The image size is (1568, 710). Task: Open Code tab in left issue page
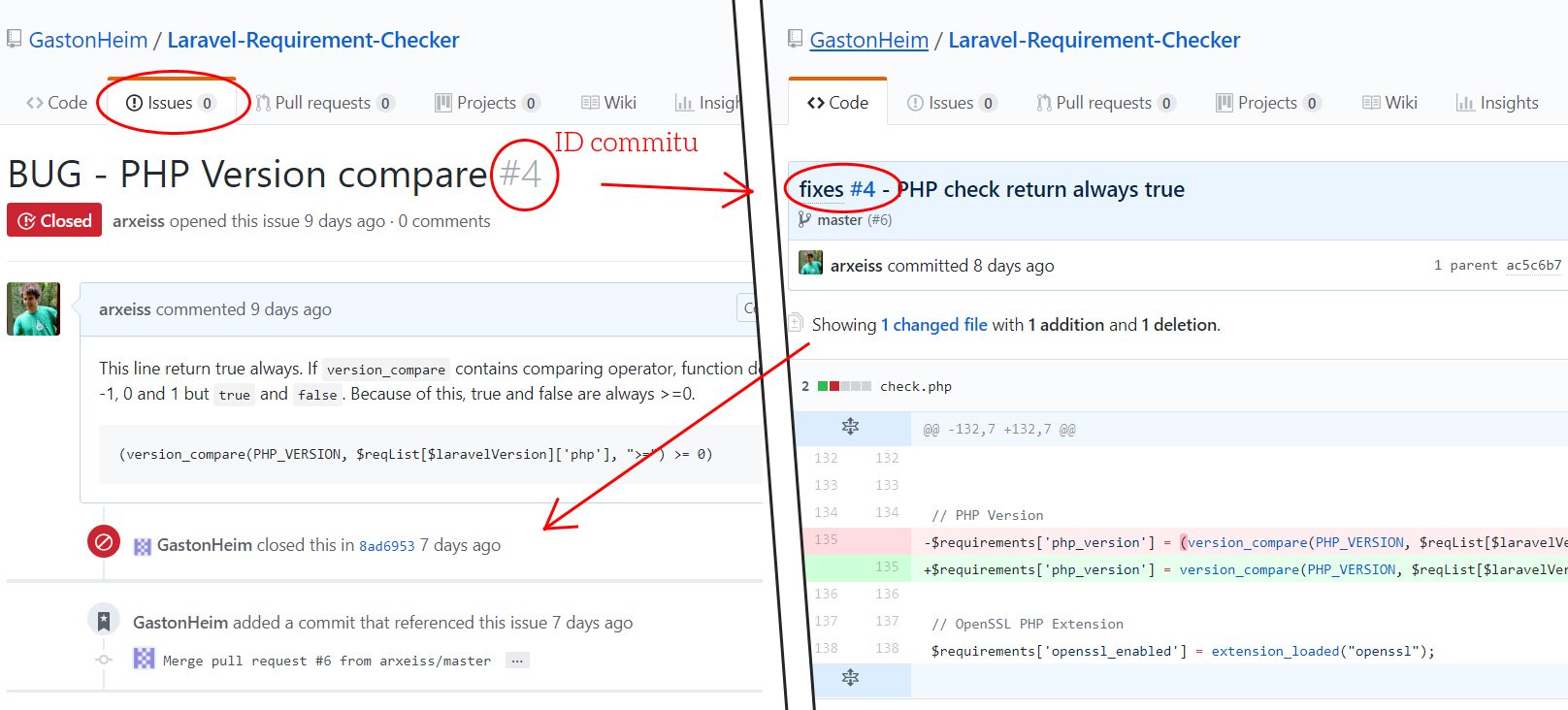(57, 103)
